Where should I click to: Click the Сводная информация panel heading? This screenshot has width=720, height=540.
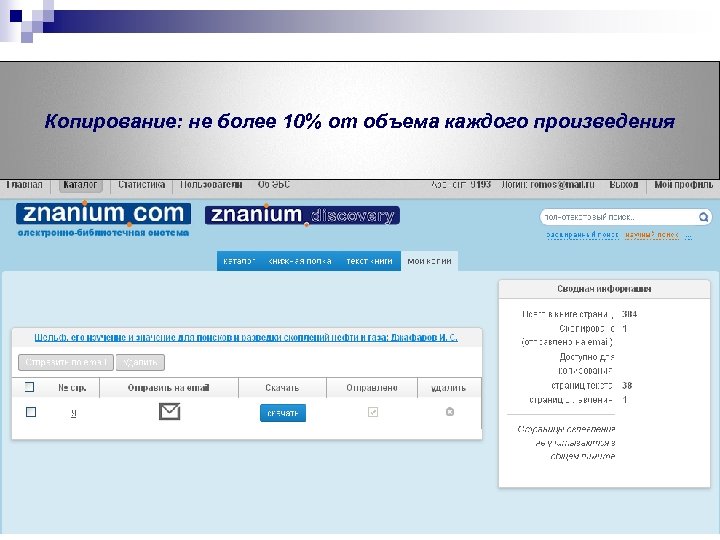tap(604, 289)
